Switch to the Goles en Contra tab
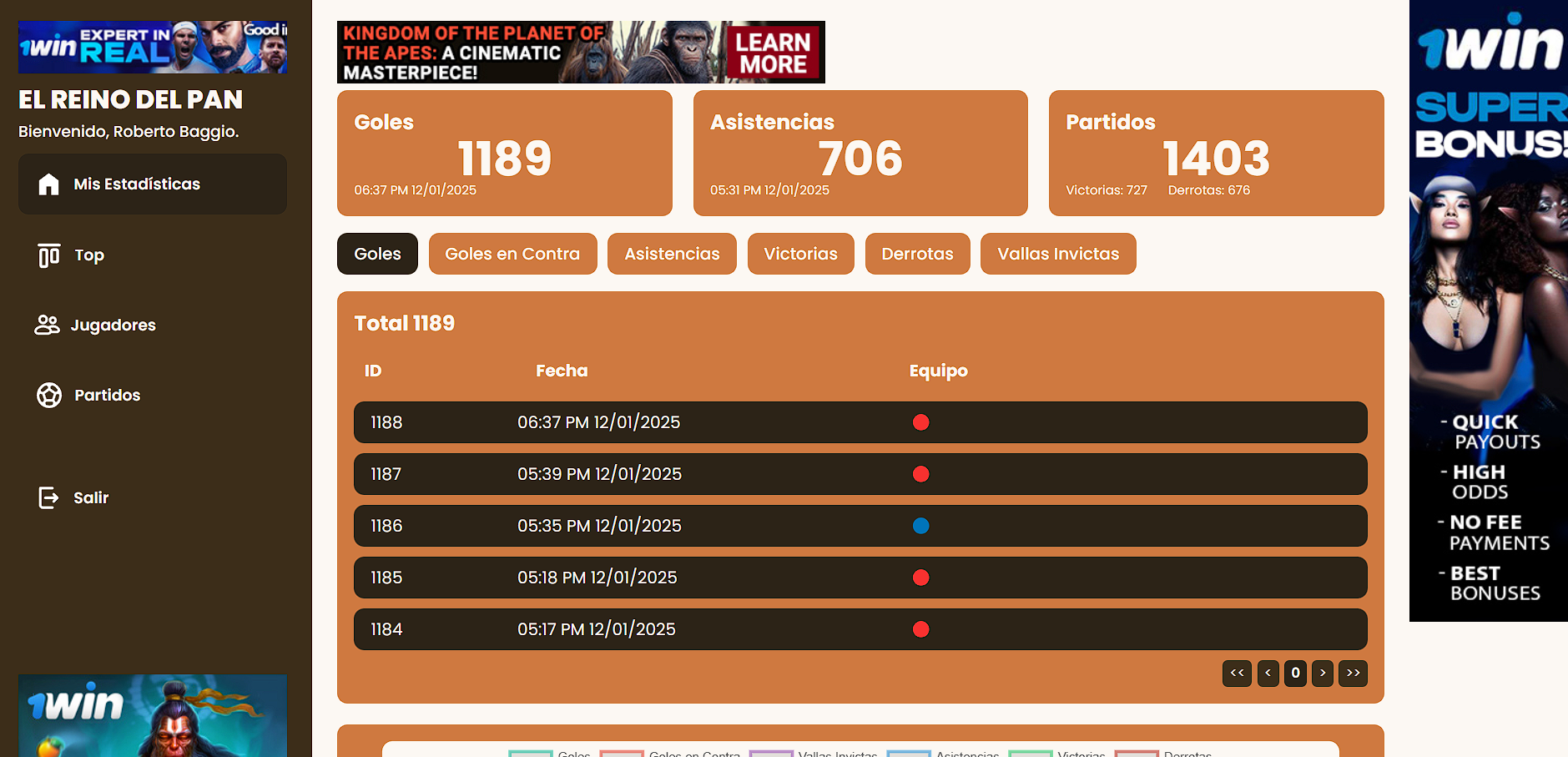This screenshot has height=757, width=1568. [x=512, y=255]
